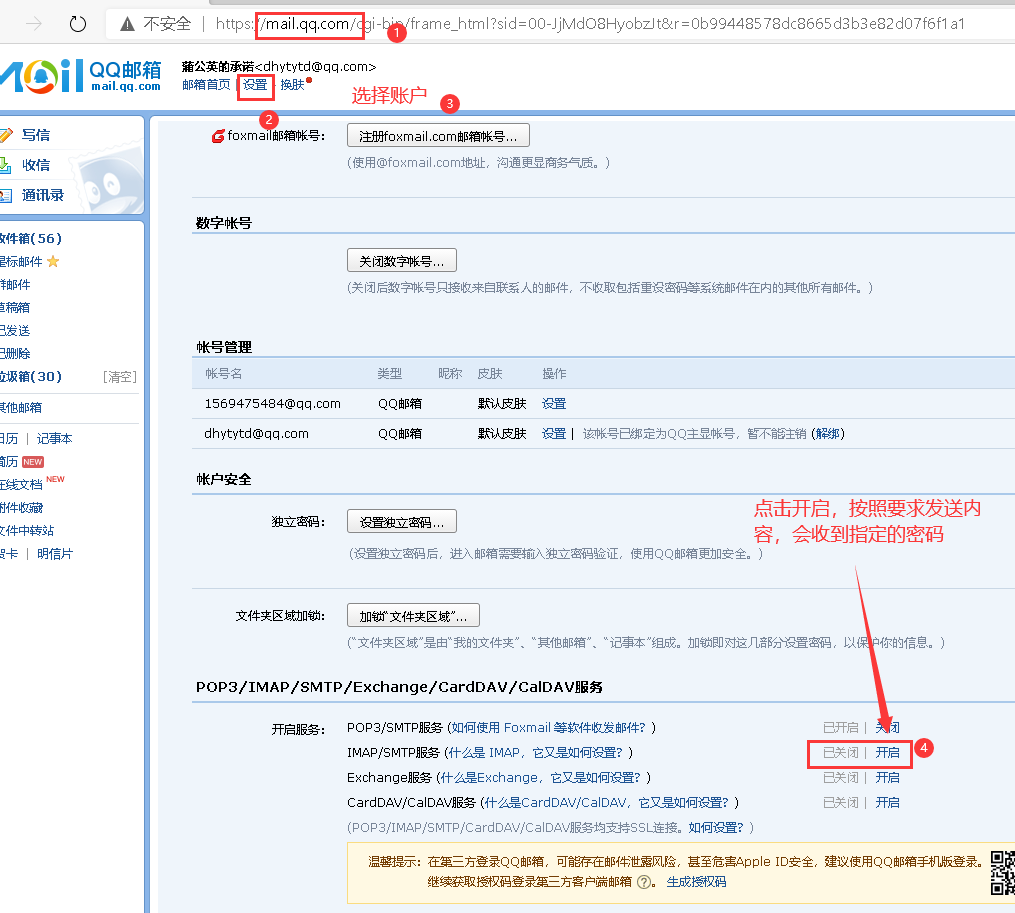Click the red foxmail icon beside foxmail邮箱帐号
Image resolution: width=1015 pixels, height=913 pixels.
tap(218, 137)
